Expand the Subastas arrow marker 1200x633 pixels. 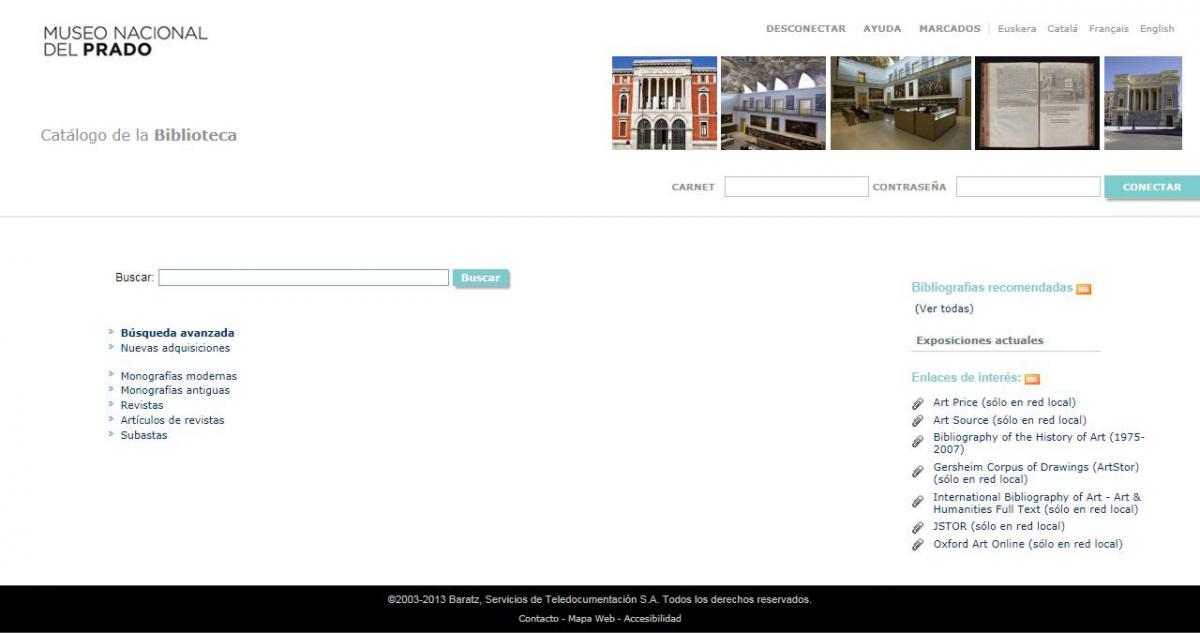tap(110, 435)
